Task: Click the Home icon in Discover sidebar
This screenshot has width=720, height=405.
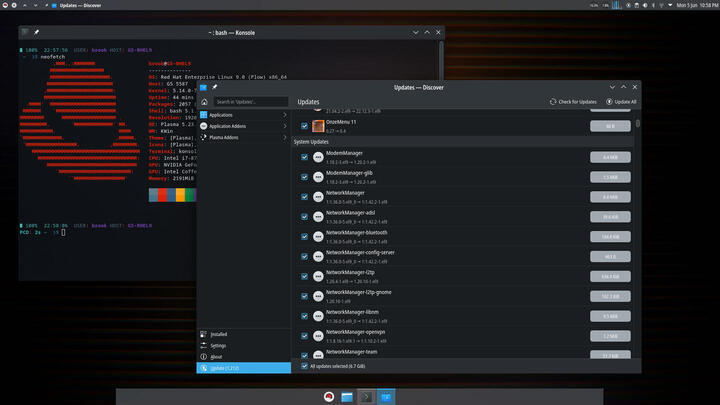Action: pyautogui.click(x=204, y=102)
